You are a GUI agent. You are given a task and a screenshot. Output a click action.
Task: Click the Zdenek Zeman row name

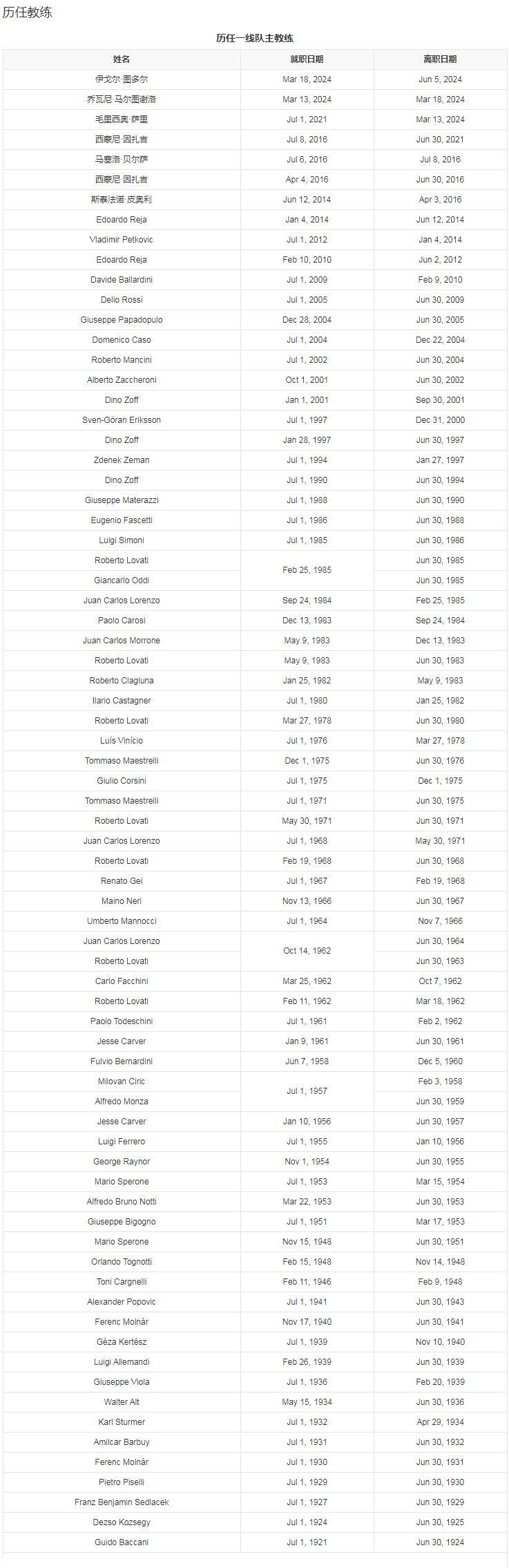122,460
